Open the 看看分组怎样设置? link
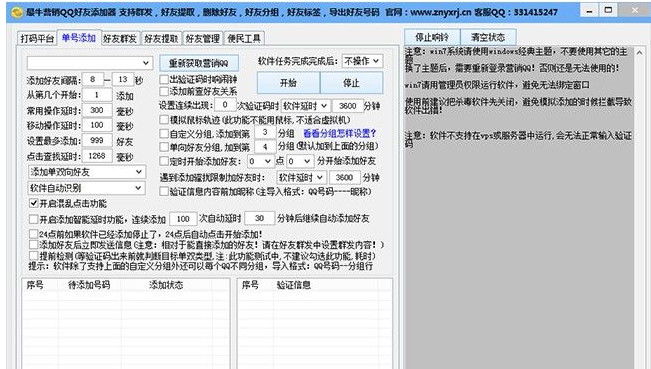651x369 pixels. [339, 133]
